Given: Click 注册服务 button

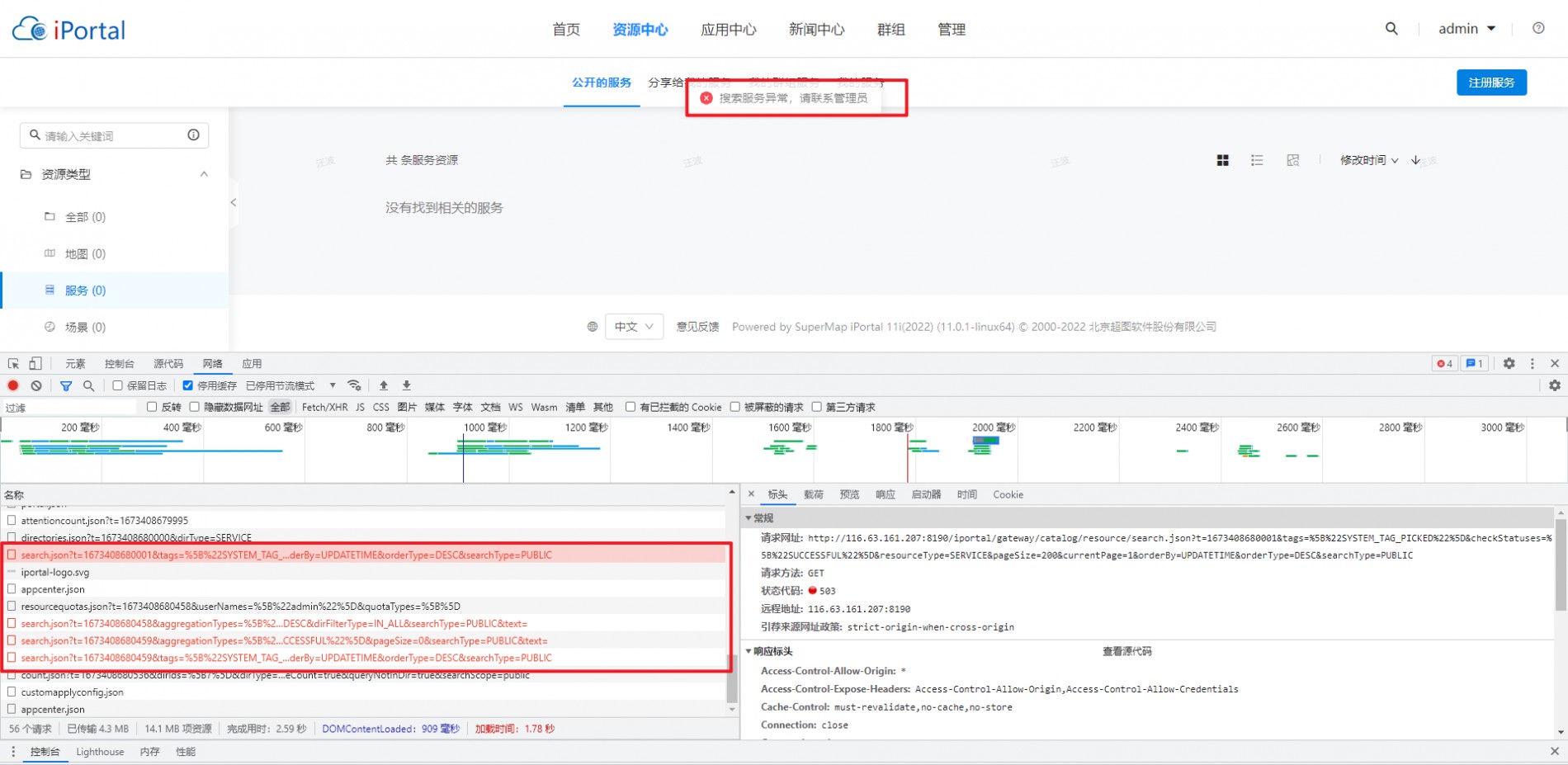Looking at the screenshot, I should (1491, 83).
